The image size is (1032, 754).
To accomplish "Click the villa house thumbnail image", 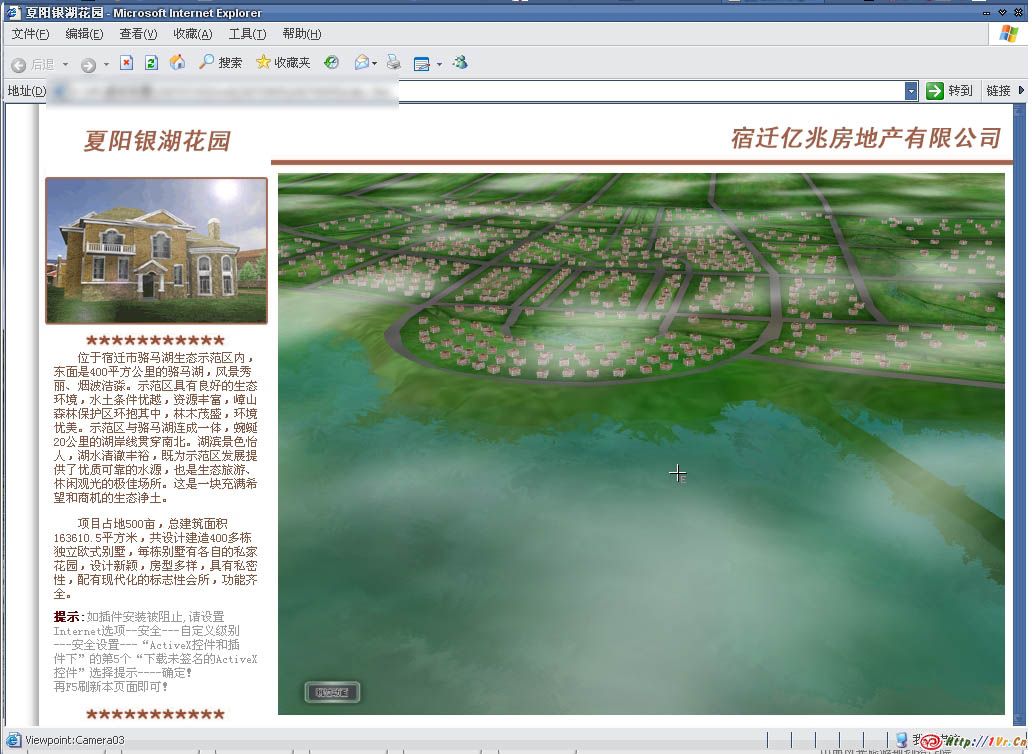I will point(156,250).
